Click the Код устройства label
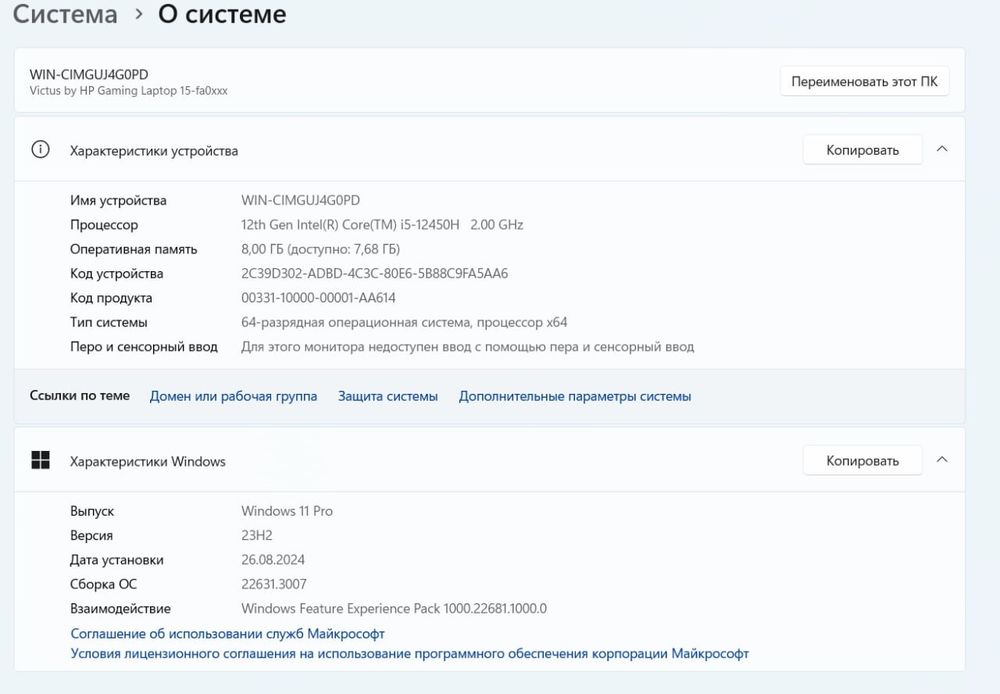This screenshot has height=694, width=1000. [x=117, y=274]
